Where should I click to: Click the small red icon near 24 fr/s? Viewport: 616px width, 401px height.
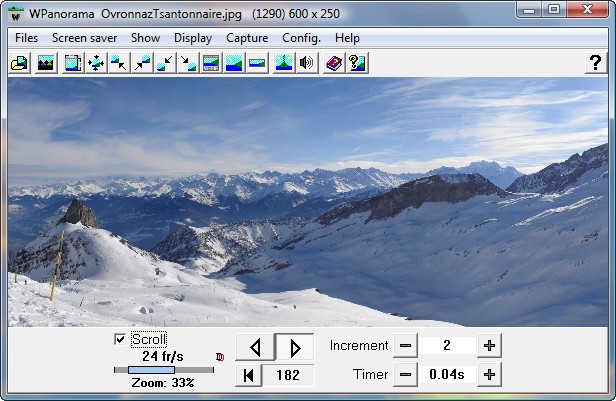point(220,357)
